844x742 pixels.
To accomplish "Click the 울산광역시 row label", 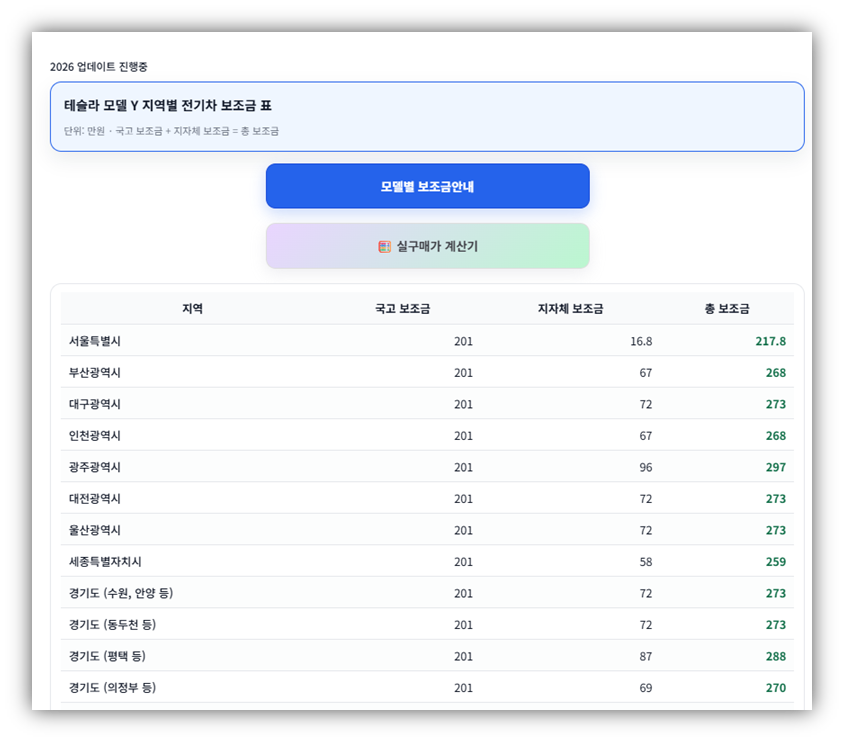I will (x=95, y=530).
